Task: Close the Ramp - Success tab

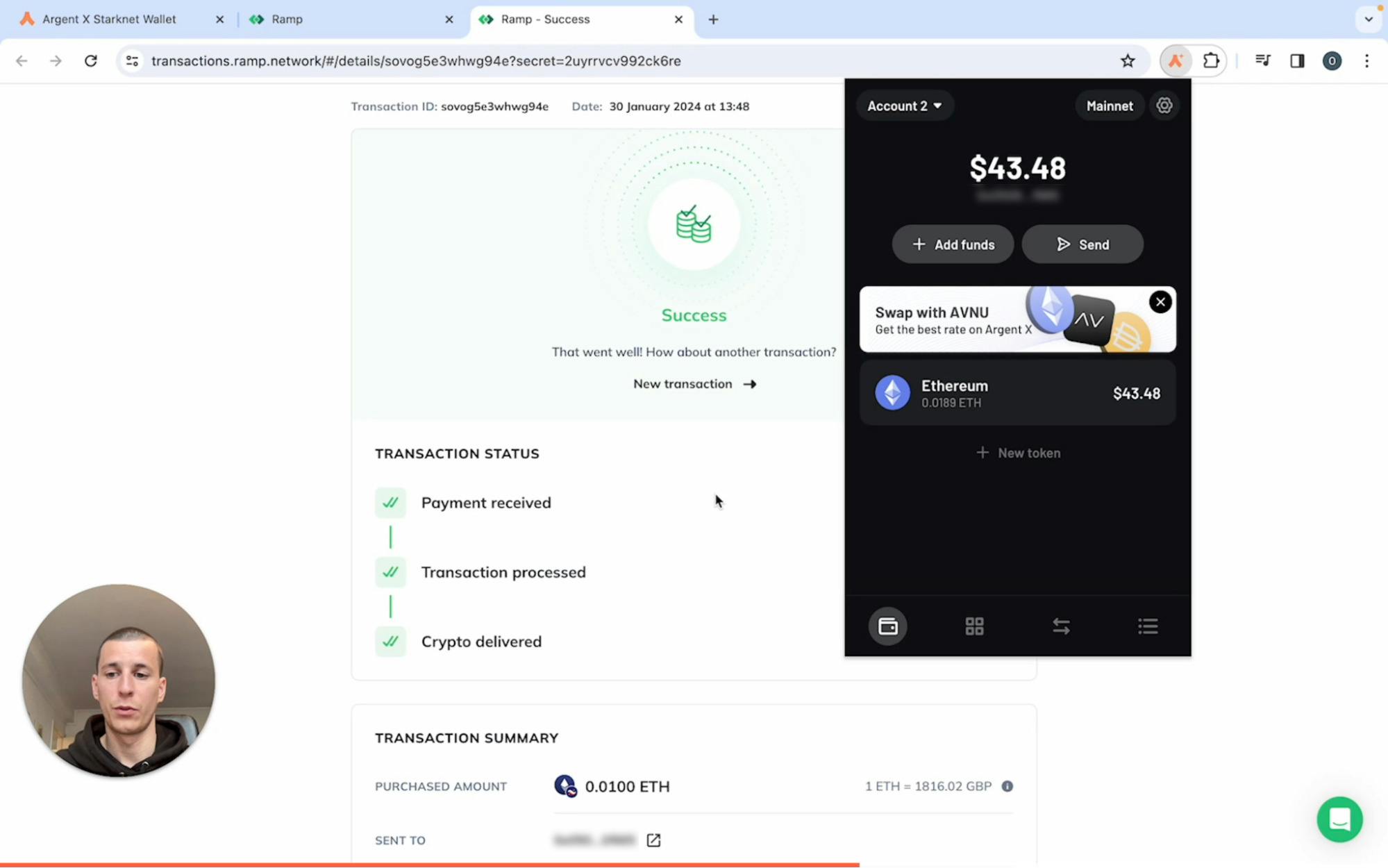Action: point(678,19)
